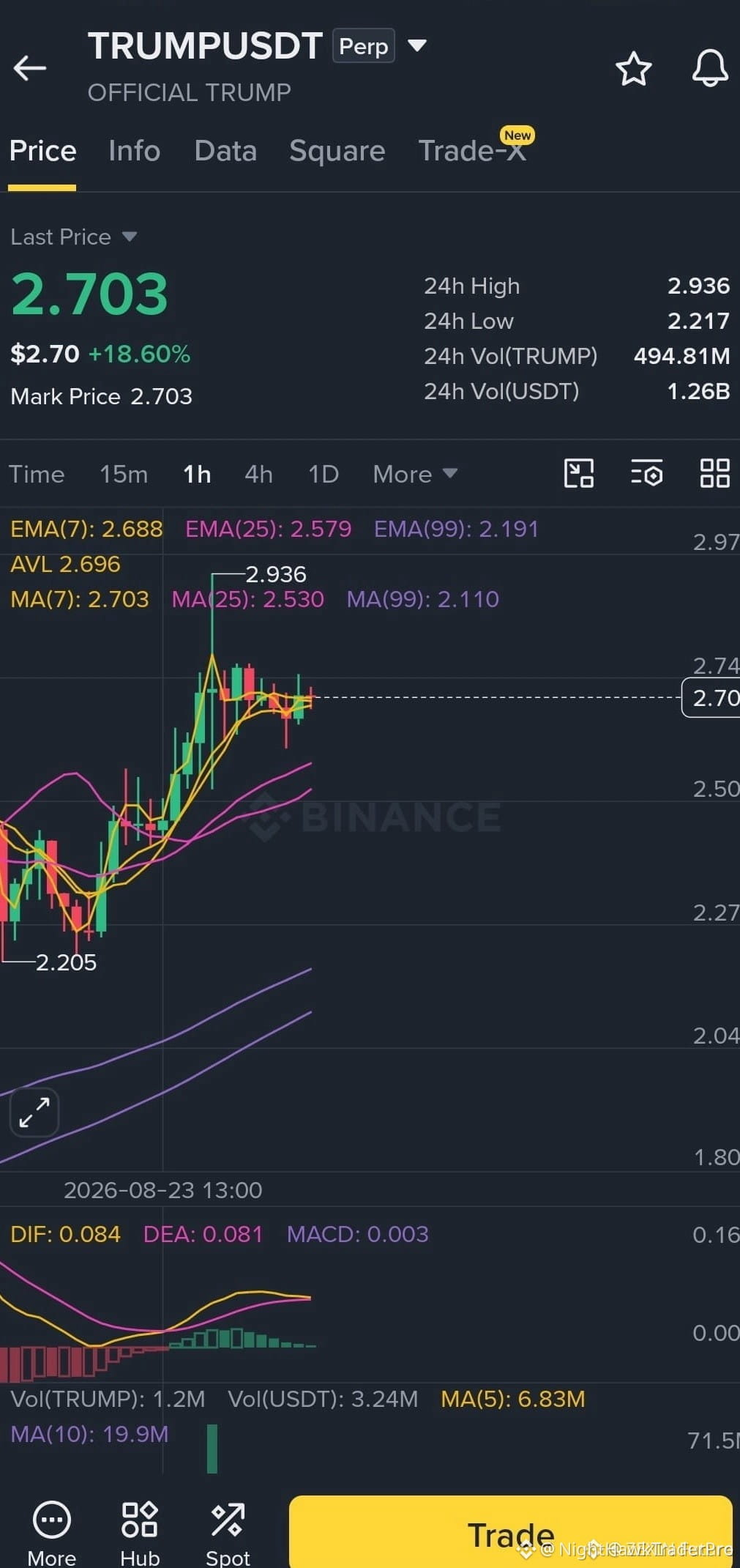Tap the Vol(USDT): 3.24M label
This screenshot has height=1568, width=740.
pos(323,1399)
